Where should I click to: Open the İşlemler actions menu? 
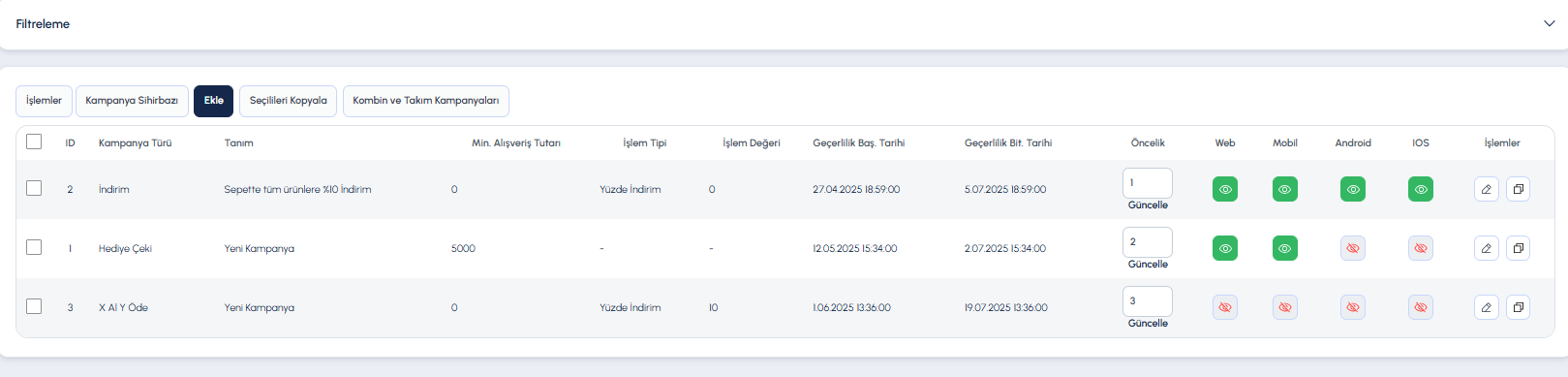click(44, 101)
